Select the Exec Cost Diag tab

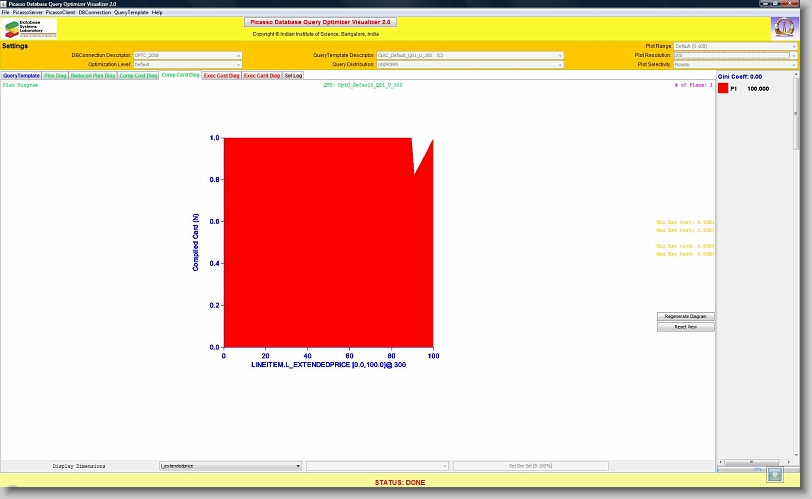pos(221,75)
